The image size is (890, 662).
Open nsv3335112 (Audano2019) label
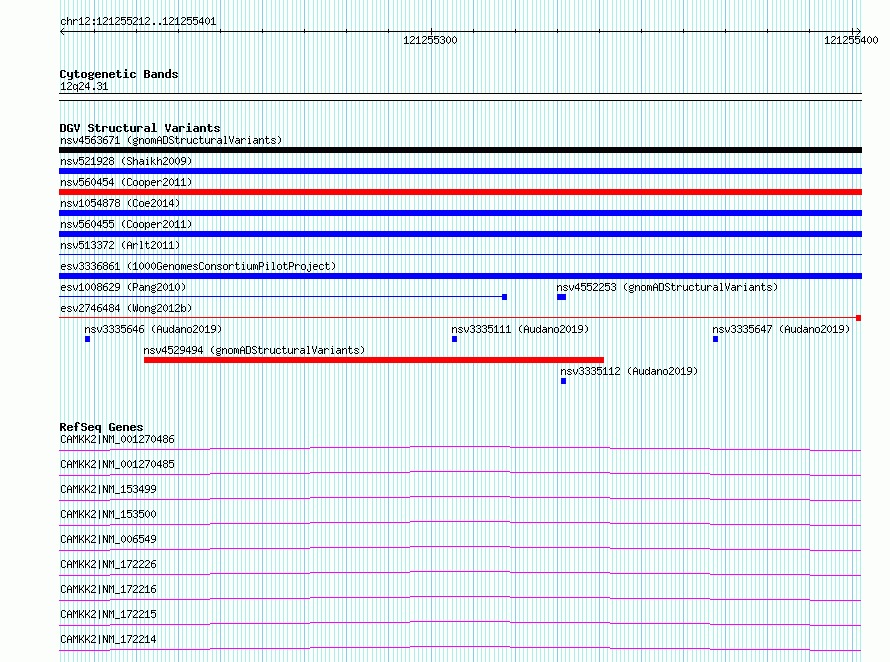click(629, 371)
